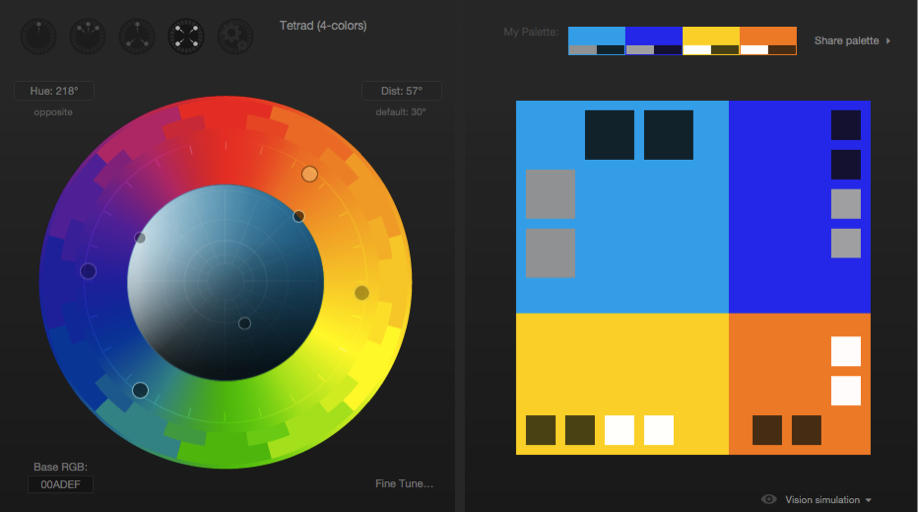Click the navy sub-swatch under blue in My Palette
Image resolution: width=918 pixels, height=513 pixels.
pos(668,50)
